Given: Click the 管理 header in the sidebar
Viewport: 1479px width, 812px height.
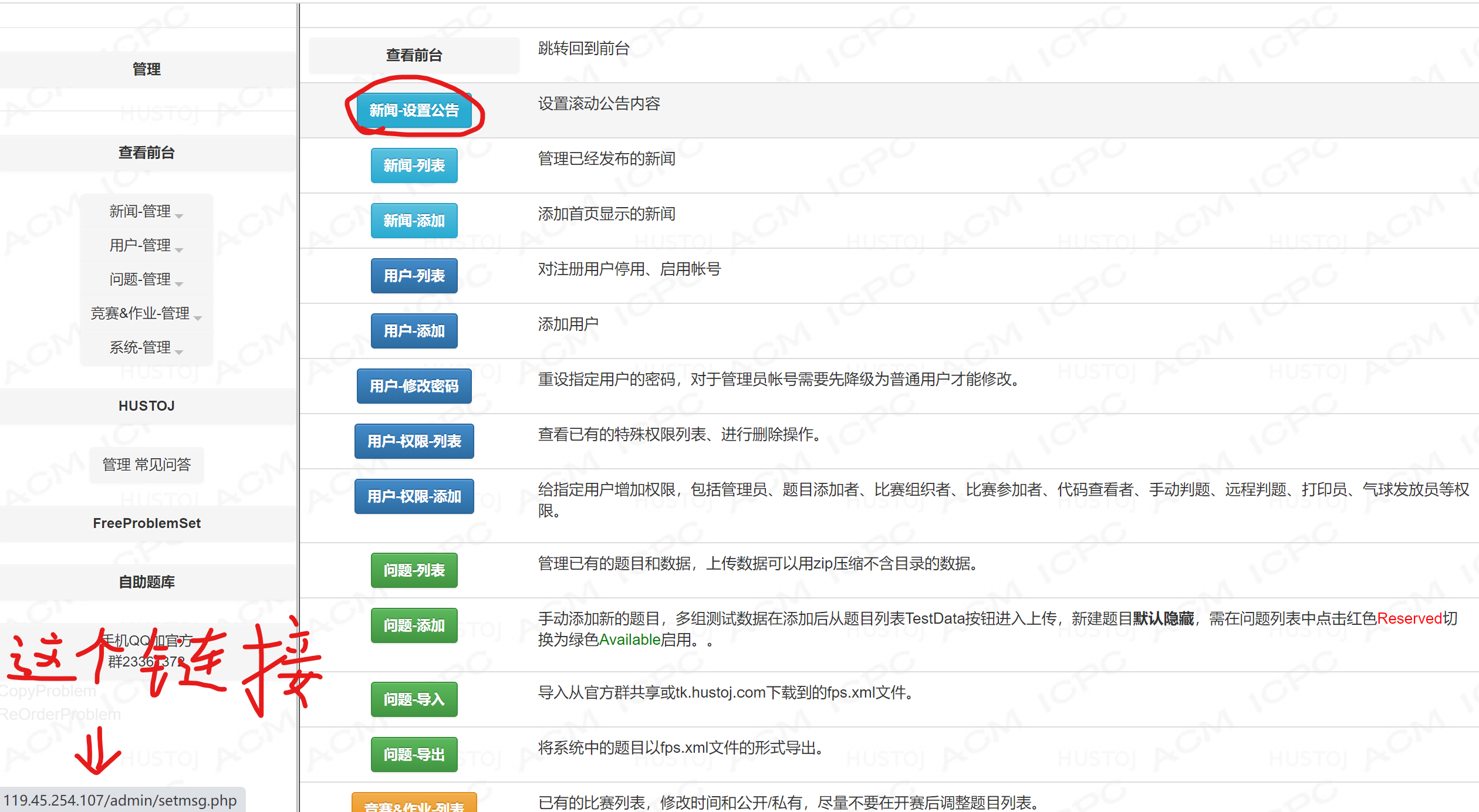Looking at the screenshot, I should pos(147,69).
